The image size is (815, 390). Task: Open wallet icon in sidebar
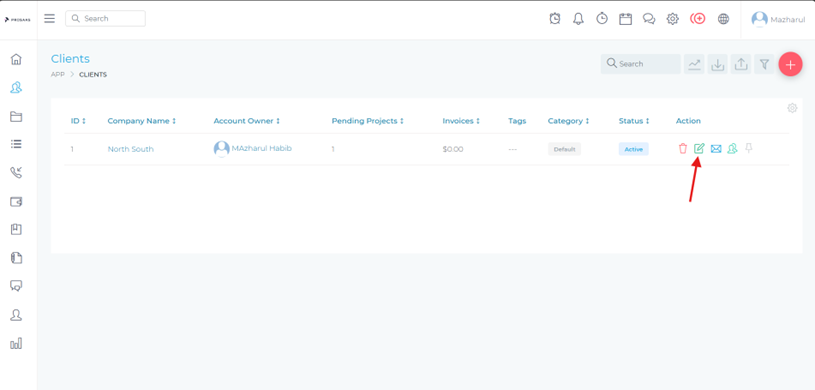coord(16,201)
